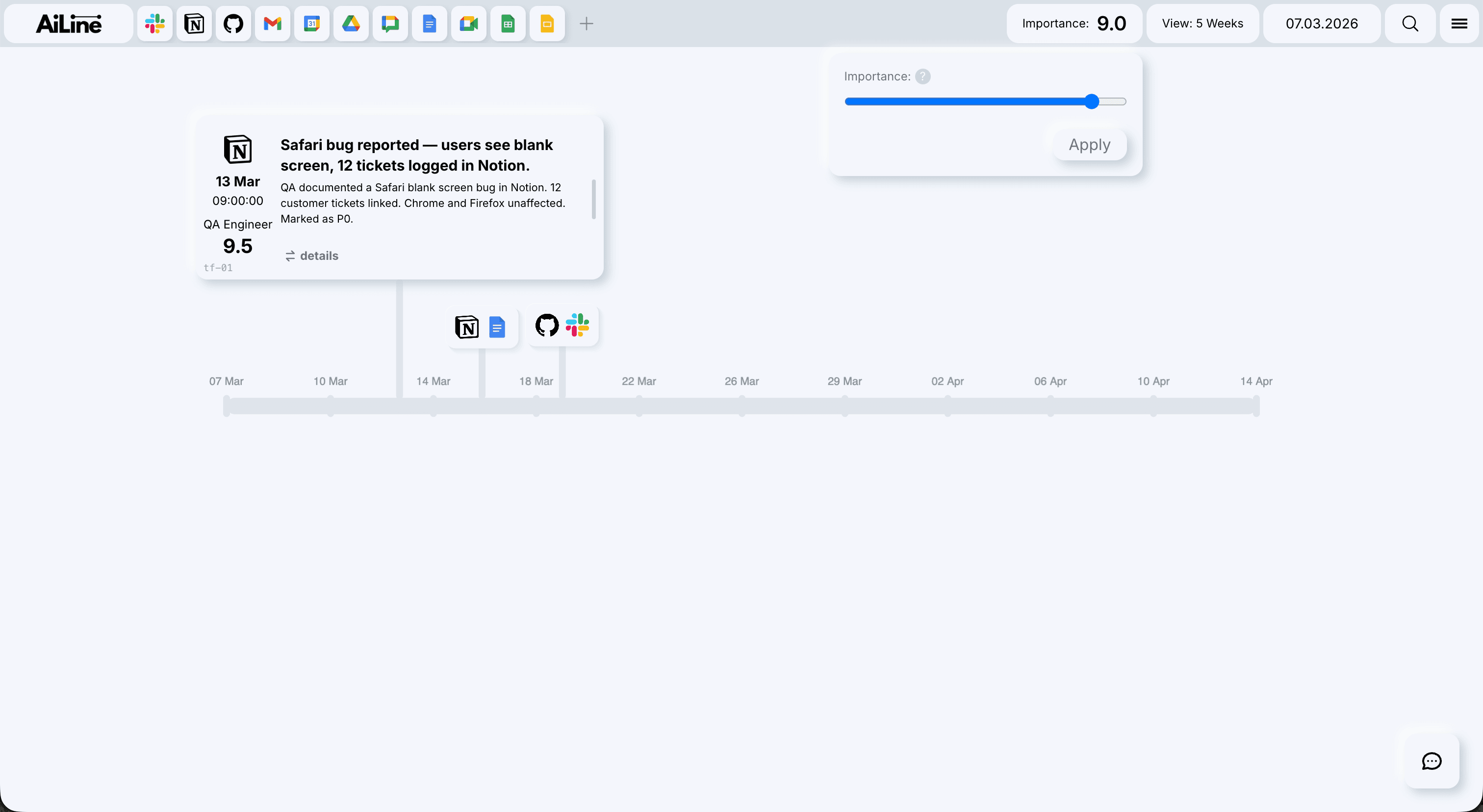Open the Importance 9.0 filter dropdown

[x=1074, y=24]
